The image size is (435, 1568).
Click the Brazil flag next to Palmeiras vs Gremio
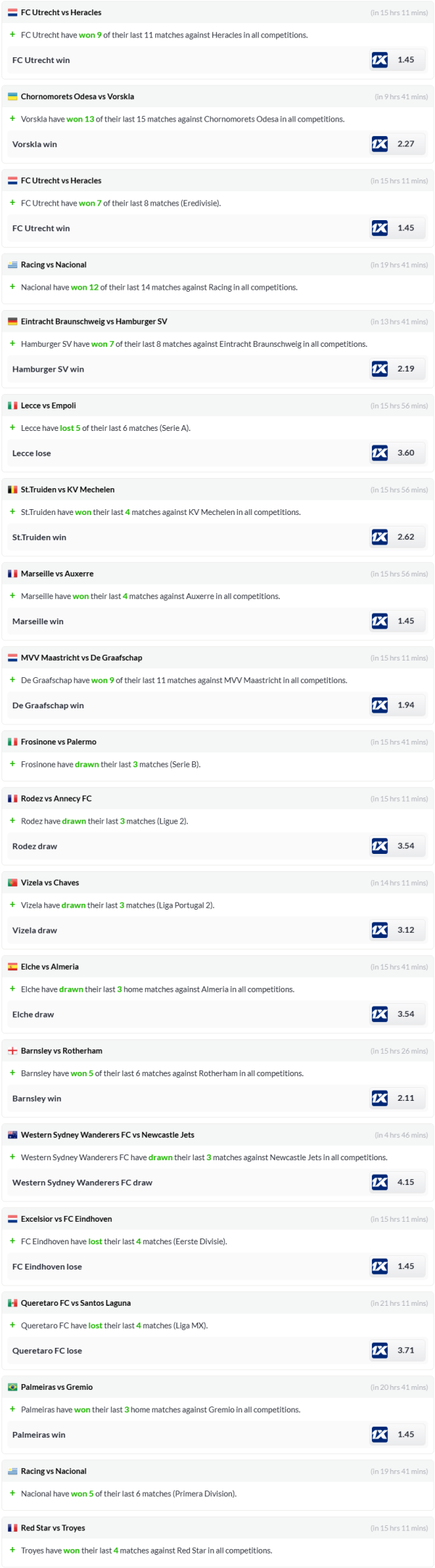tap(12, 1387)
